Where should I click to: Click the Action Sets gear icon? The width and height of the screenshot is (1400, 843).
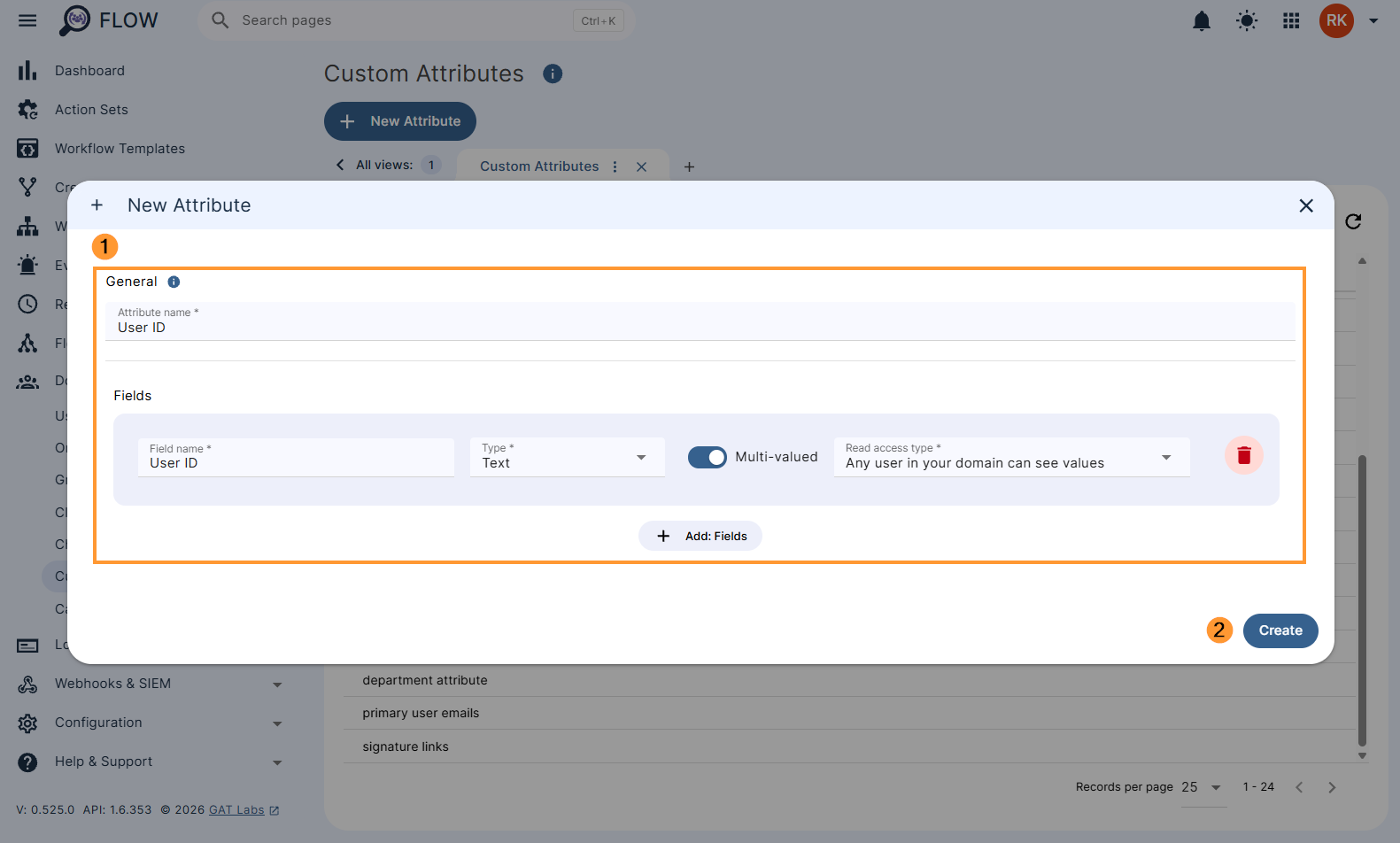pos(27,110)
